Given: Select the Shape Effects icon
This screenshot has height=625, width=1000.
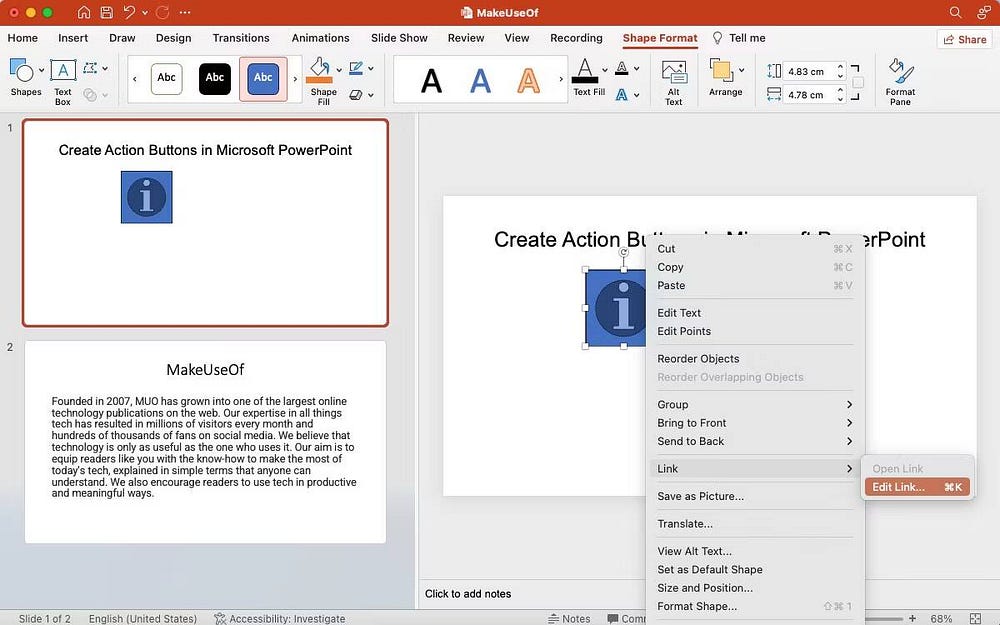Looking at the screenshot, I should coord(356,95).
